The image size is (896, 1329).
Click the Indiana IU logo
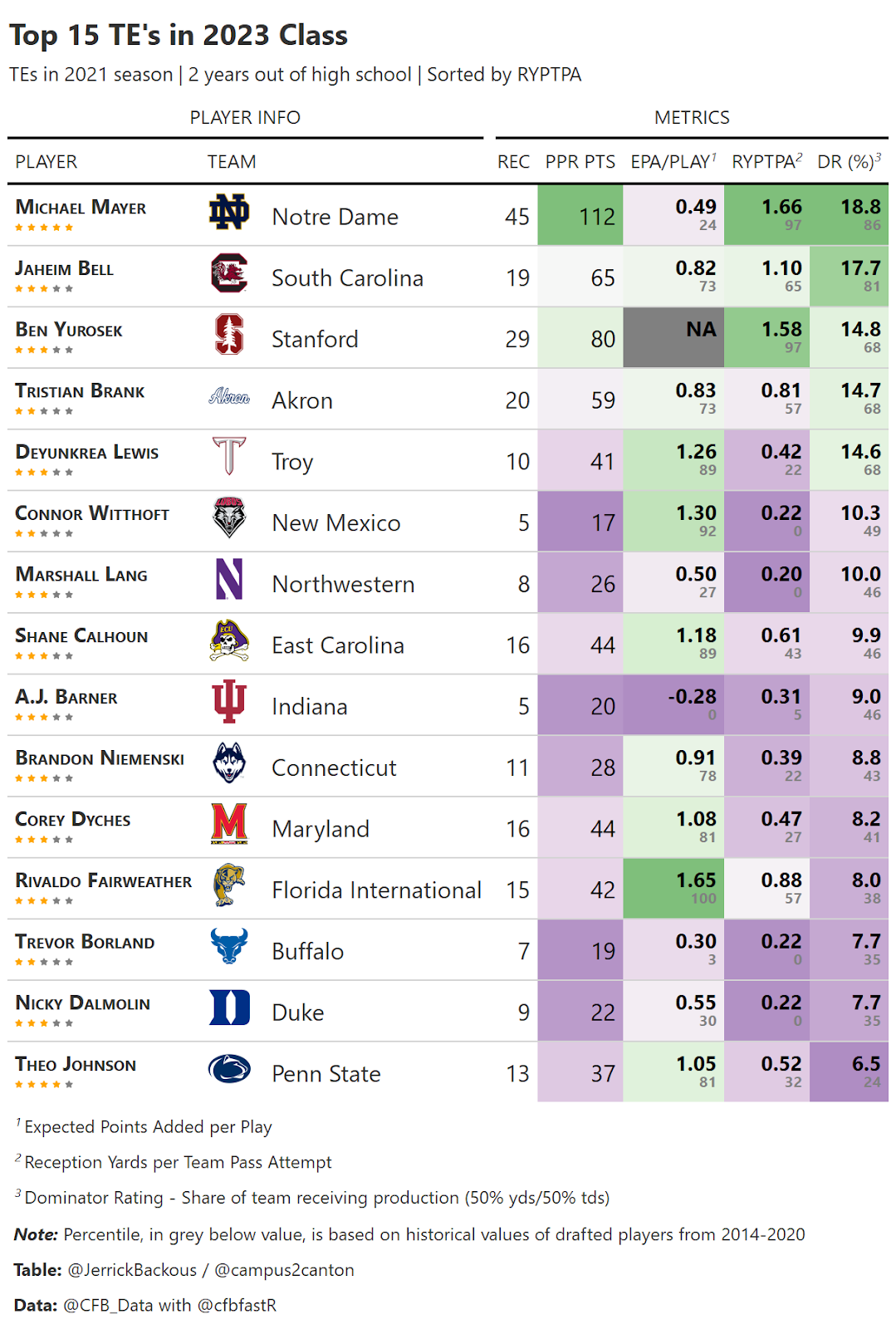tap(228, 701)
